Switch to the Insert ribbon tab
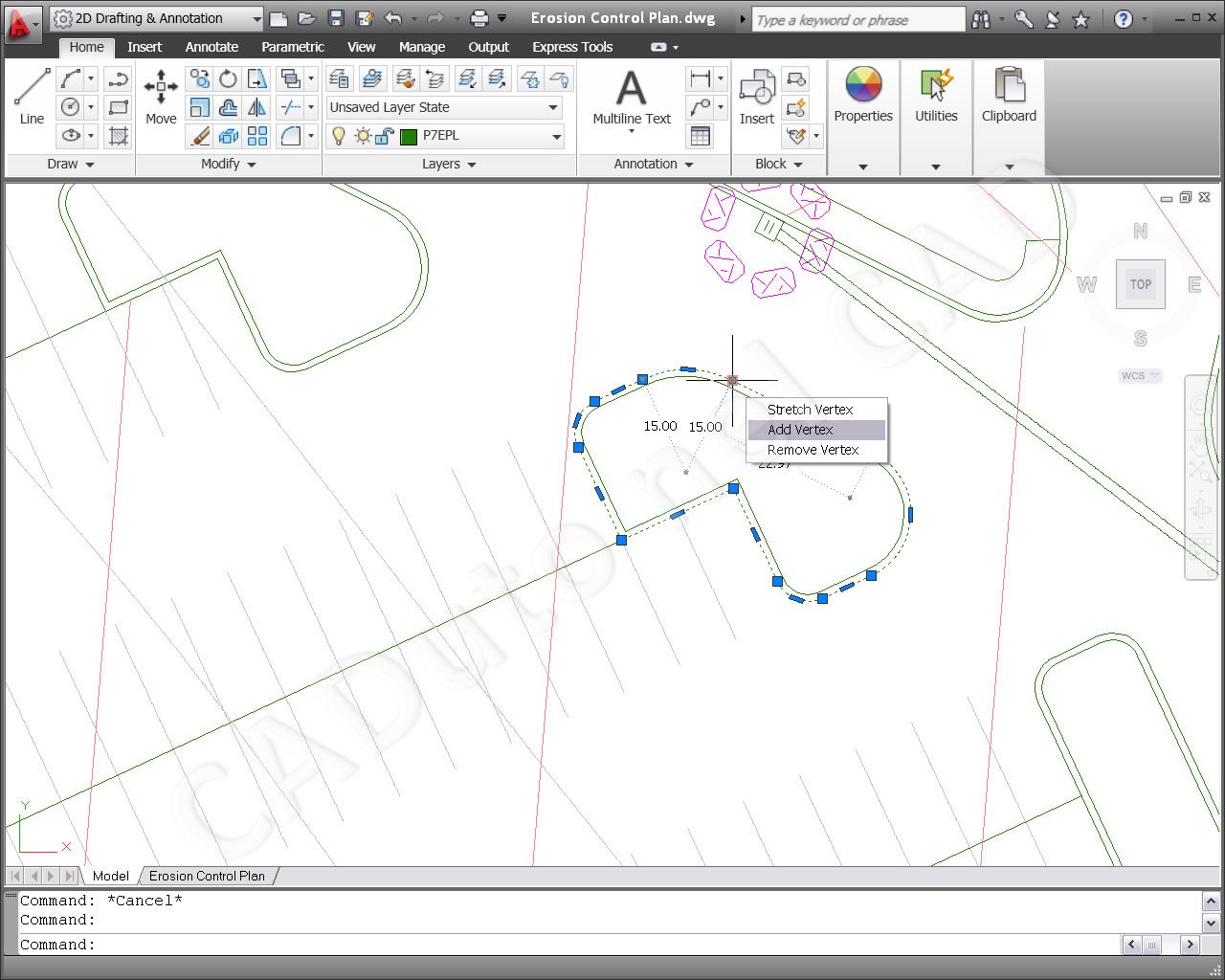This screenshot has width=1225, height=980. point(145,47)
